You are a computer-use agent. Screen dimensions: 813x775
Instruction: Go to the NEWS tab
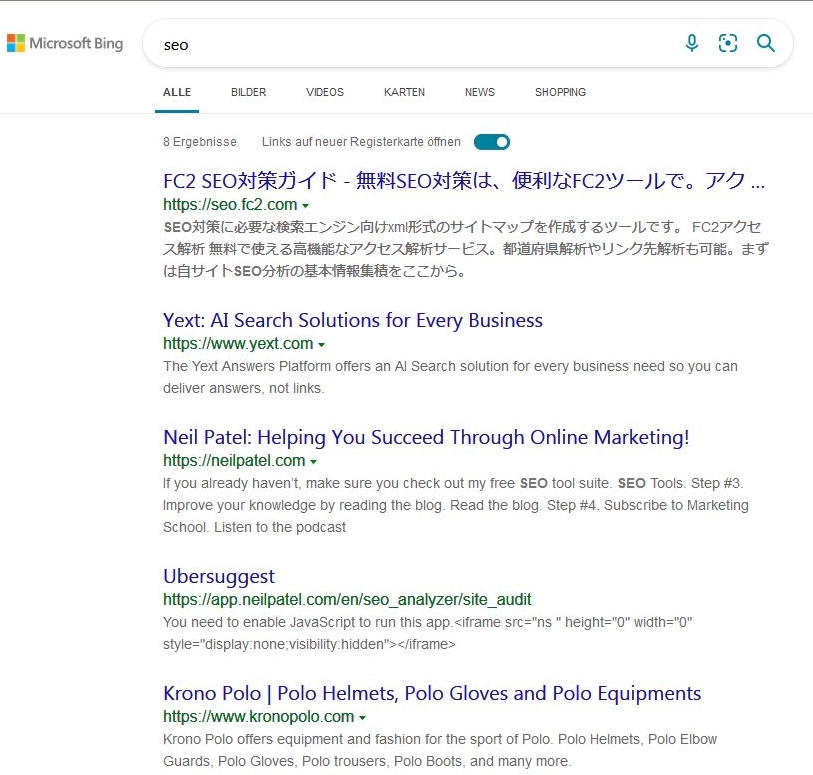[480, 92]
